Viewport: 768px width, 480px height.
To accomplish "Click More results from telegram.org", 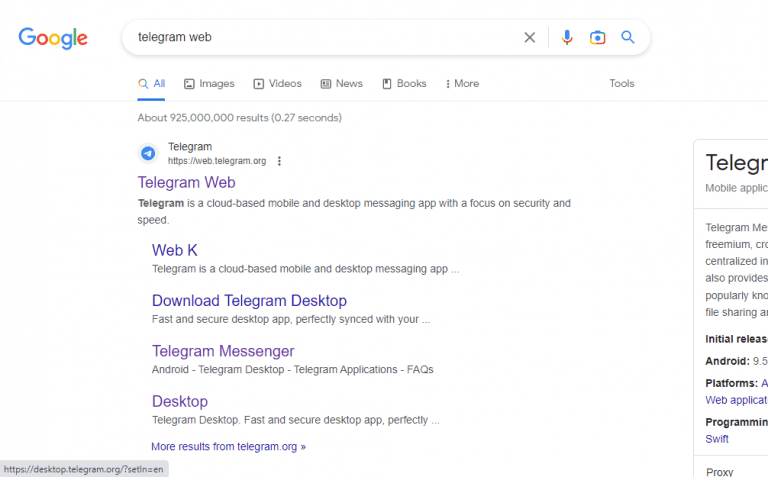I will (x=228, y=447).
